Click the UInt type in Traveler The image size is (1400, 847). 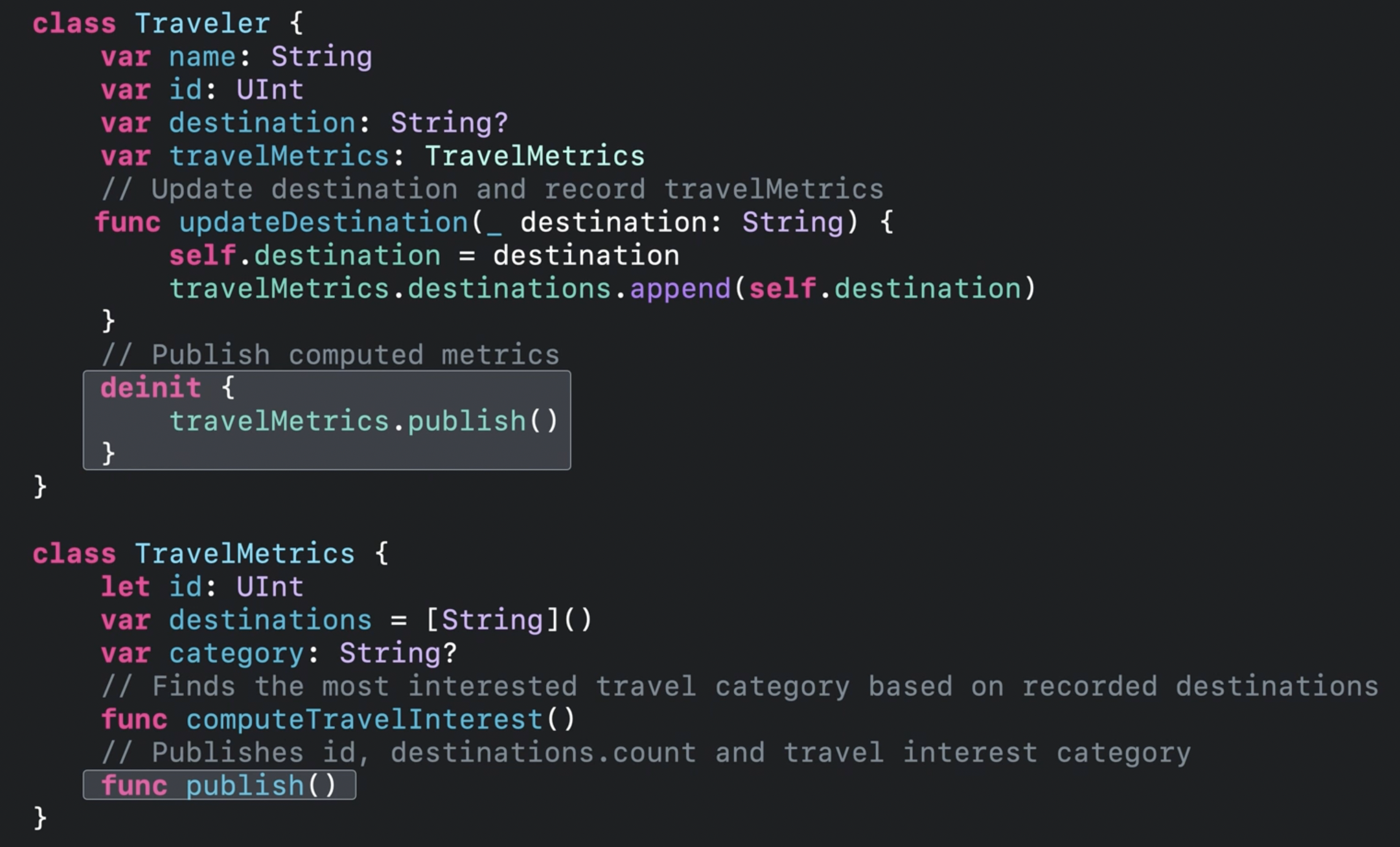click(x=270, y=90)
